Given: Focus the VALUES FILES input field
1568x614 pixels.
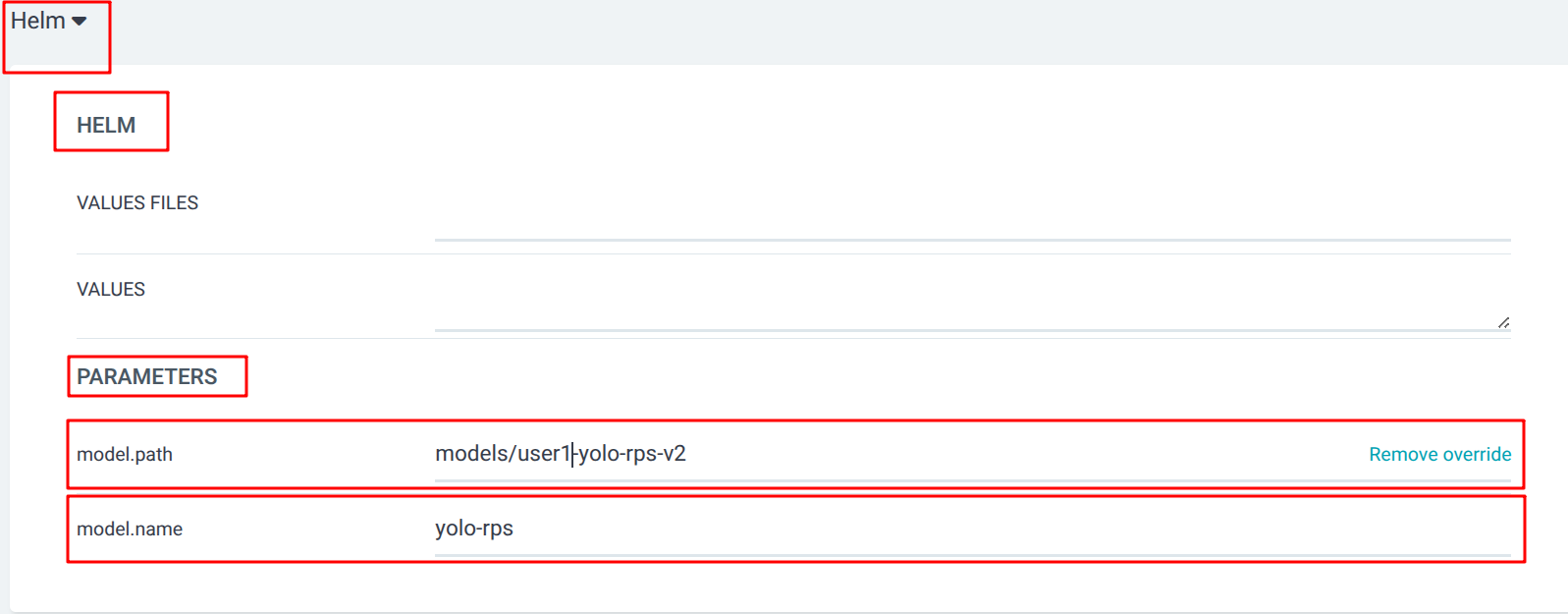Looking at the screenshot, I should [972, 222].
